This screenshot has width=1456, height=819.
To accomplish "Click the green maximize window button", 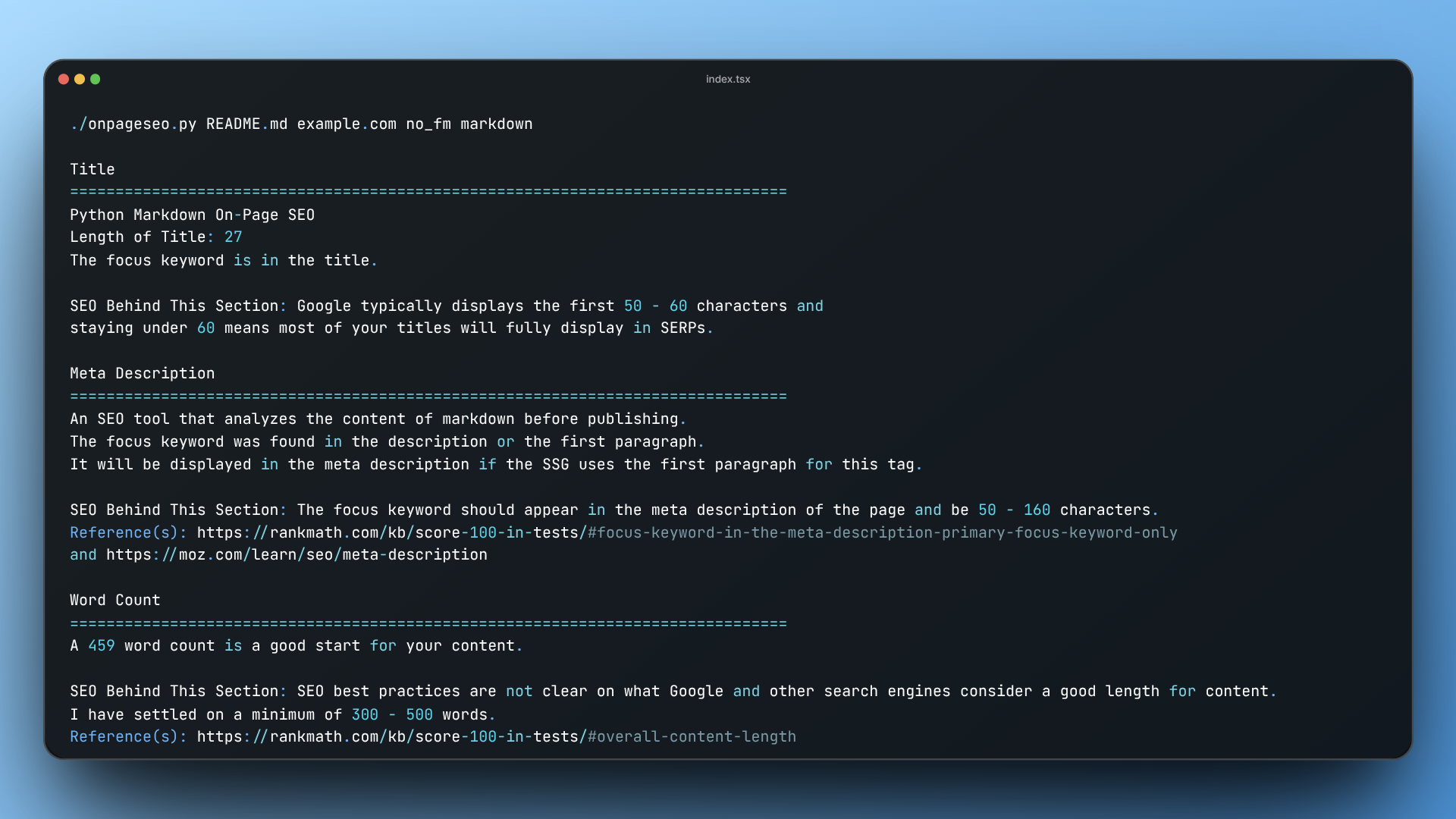I will (x=96, y=79).
